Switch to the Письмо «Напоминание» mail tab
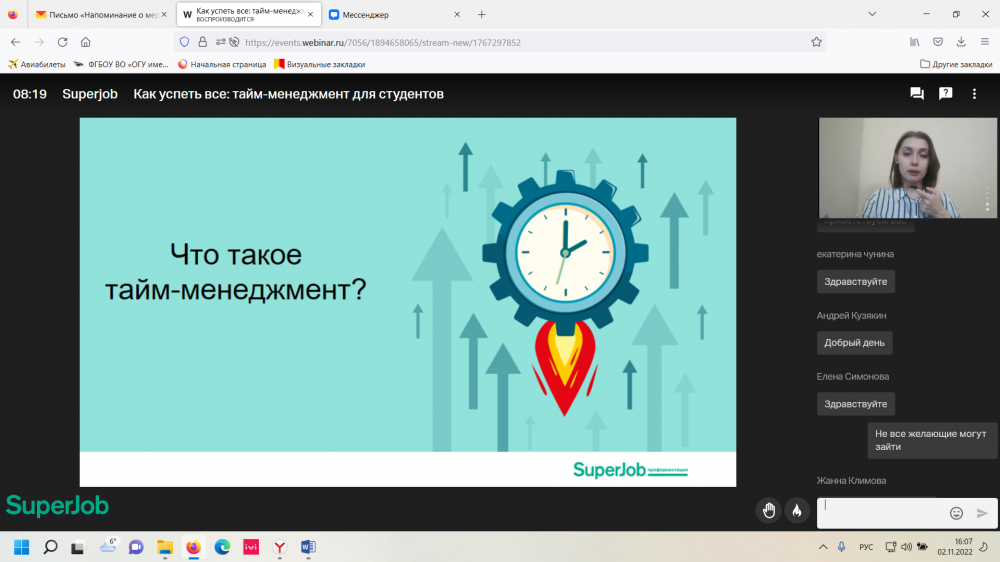 [95, 15]
